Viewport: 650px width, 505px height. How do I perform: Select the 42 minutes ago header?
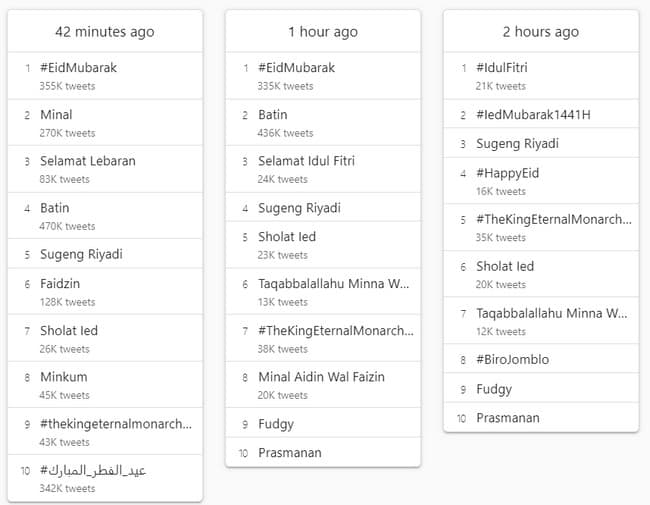point(104,32)
